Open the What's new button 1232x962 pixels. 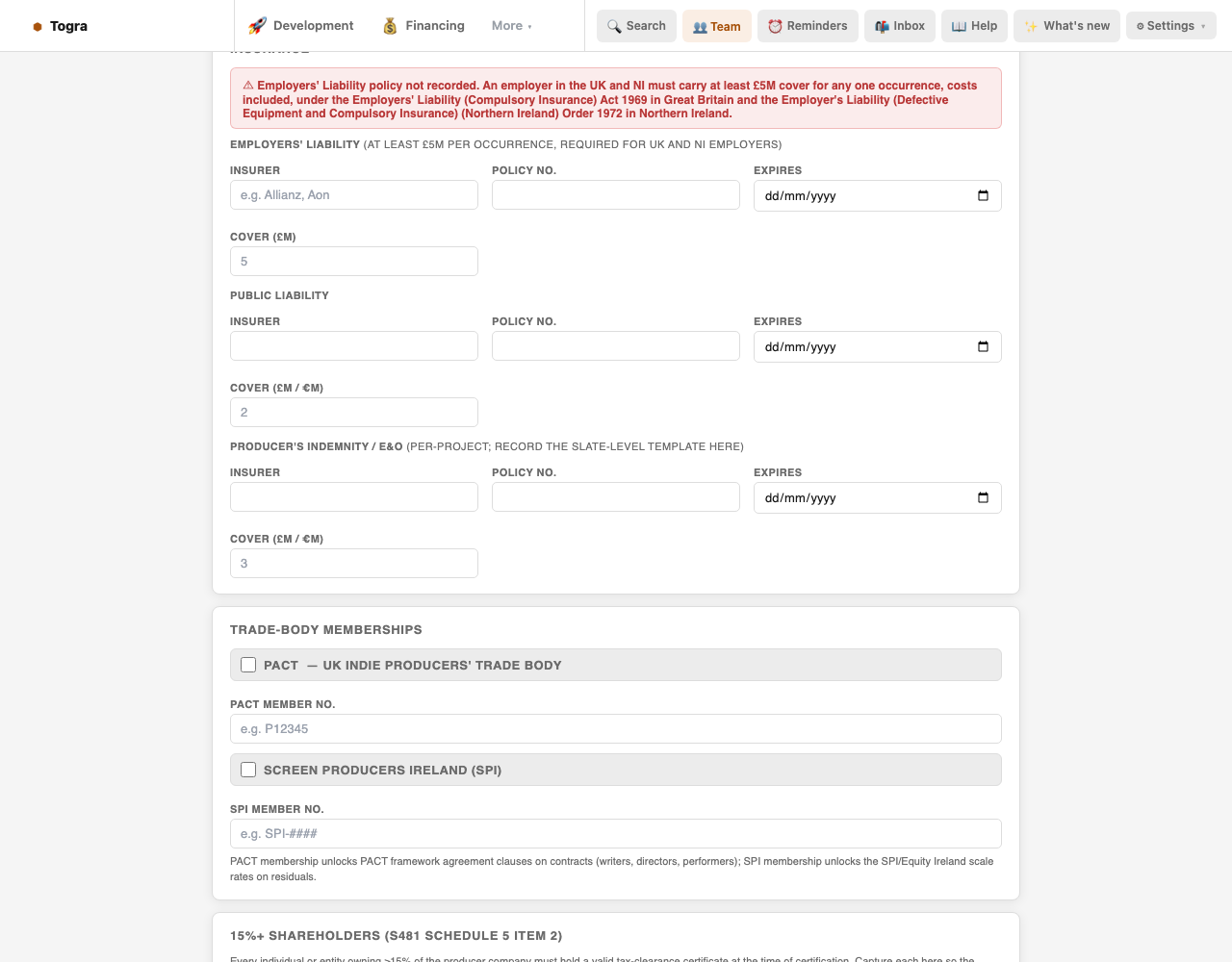pyautogui.click(x=1066, y=26)
